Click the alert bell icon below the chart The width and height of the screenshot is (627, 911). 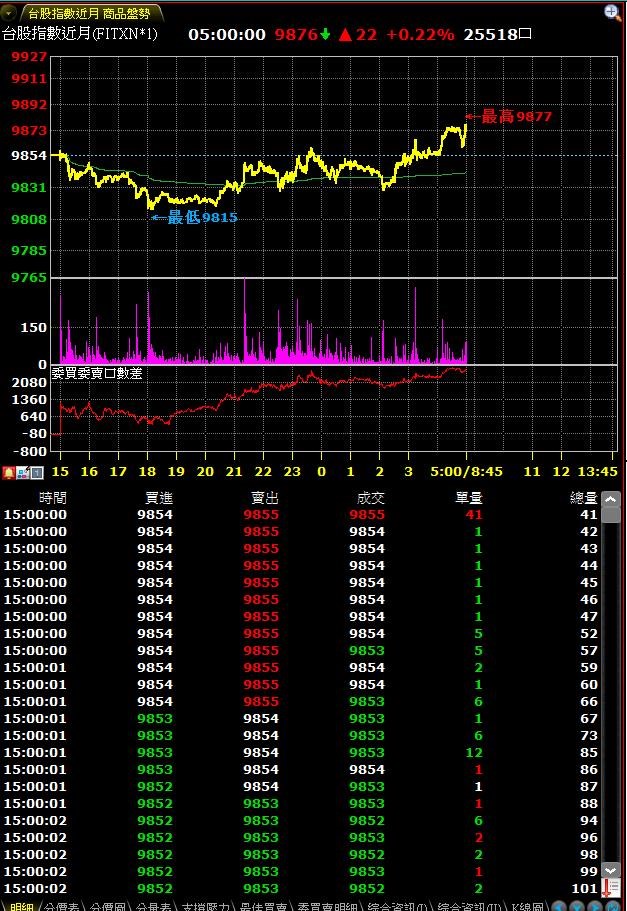tap(8, 472)
